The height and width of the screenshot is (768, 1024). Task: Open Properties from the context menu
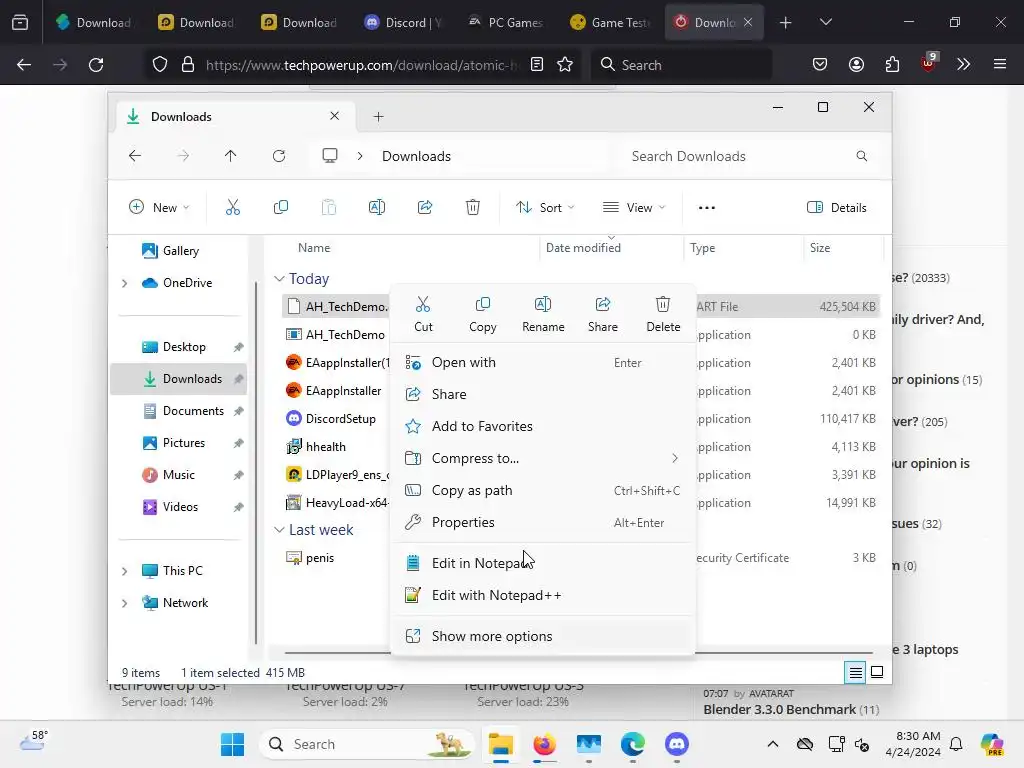[542, 522]
